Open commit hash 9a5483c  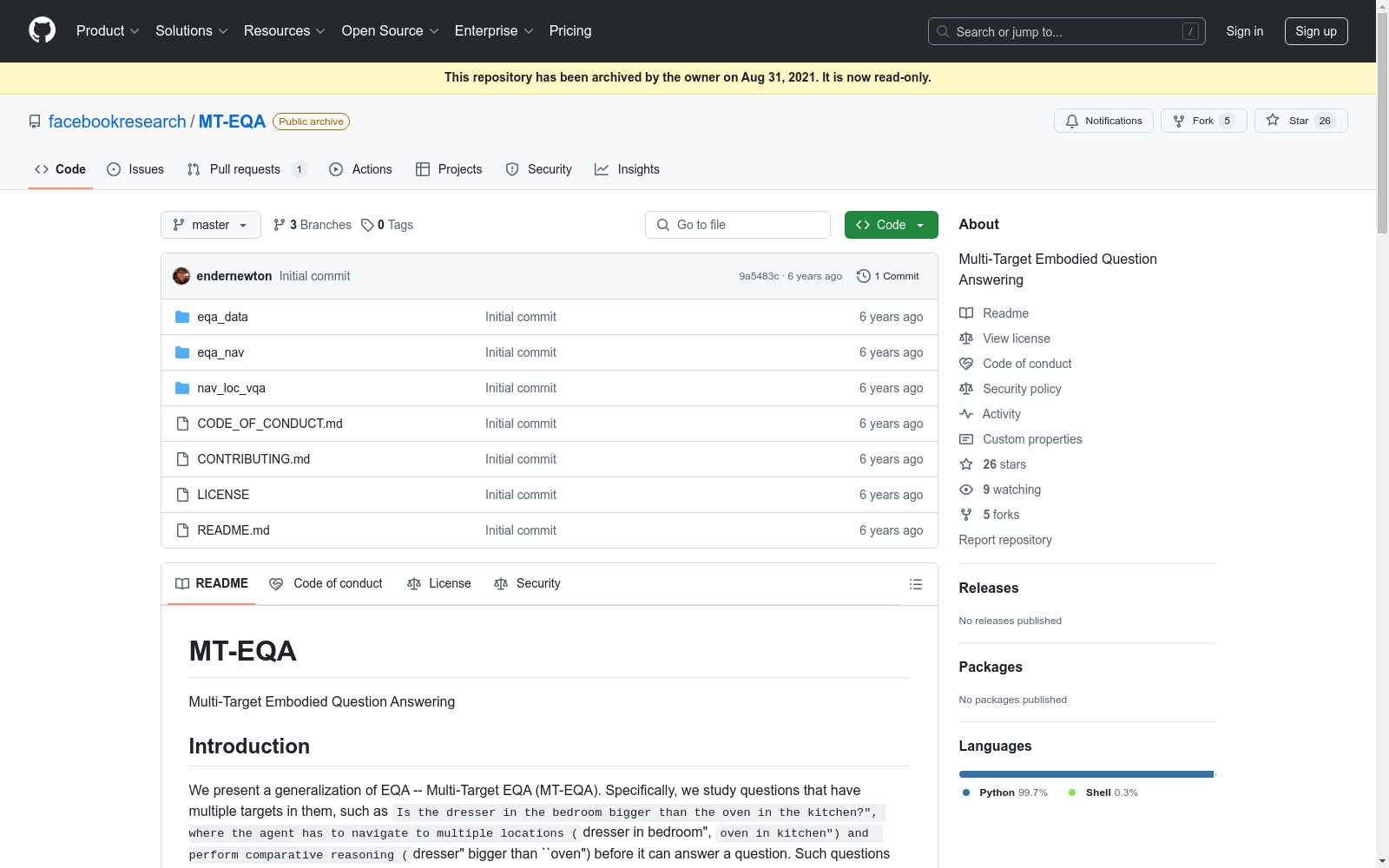pyautogui.click(x=759, y=276)
